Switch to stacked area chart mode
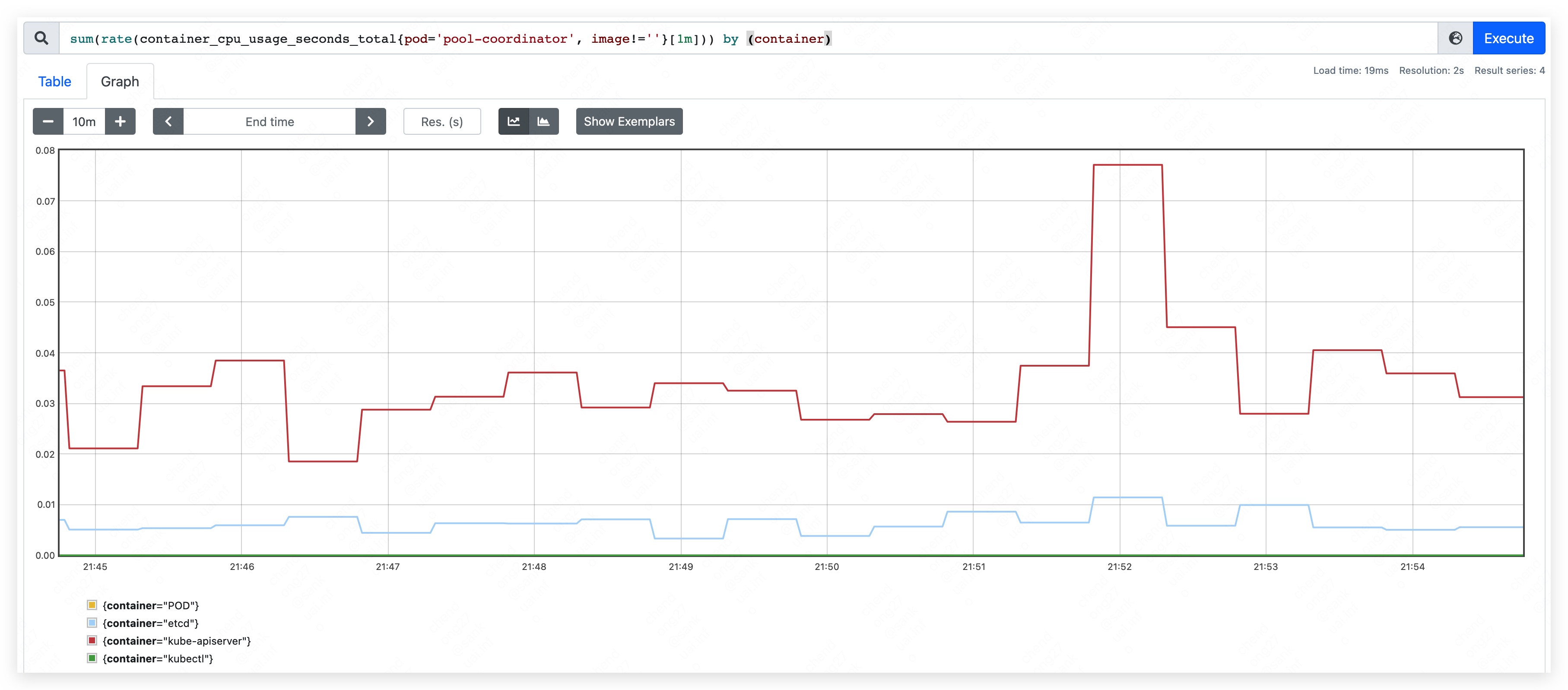 pos(543,122)
